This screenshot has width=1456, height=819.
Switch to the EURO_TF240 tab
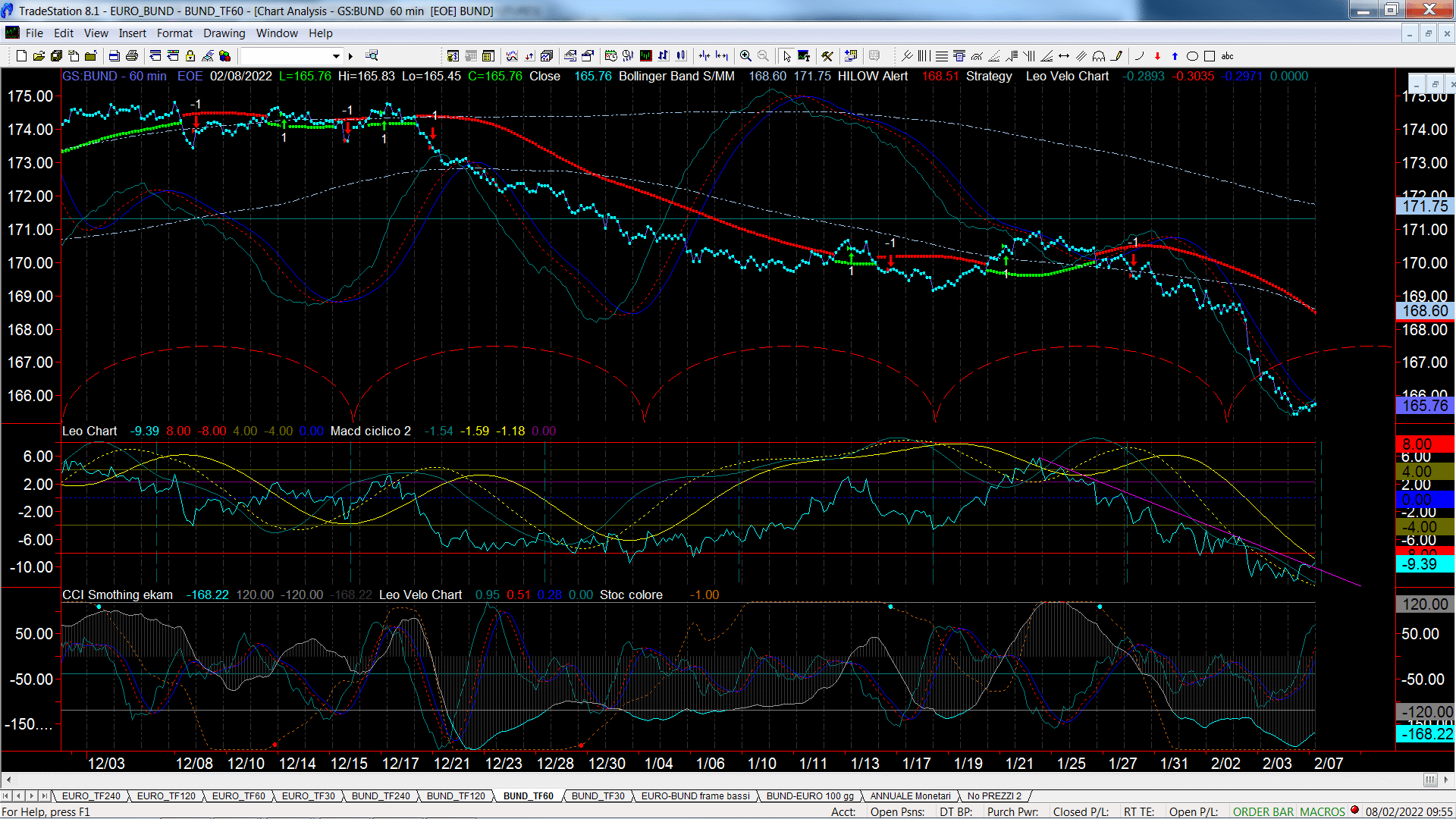coord(91,796)
